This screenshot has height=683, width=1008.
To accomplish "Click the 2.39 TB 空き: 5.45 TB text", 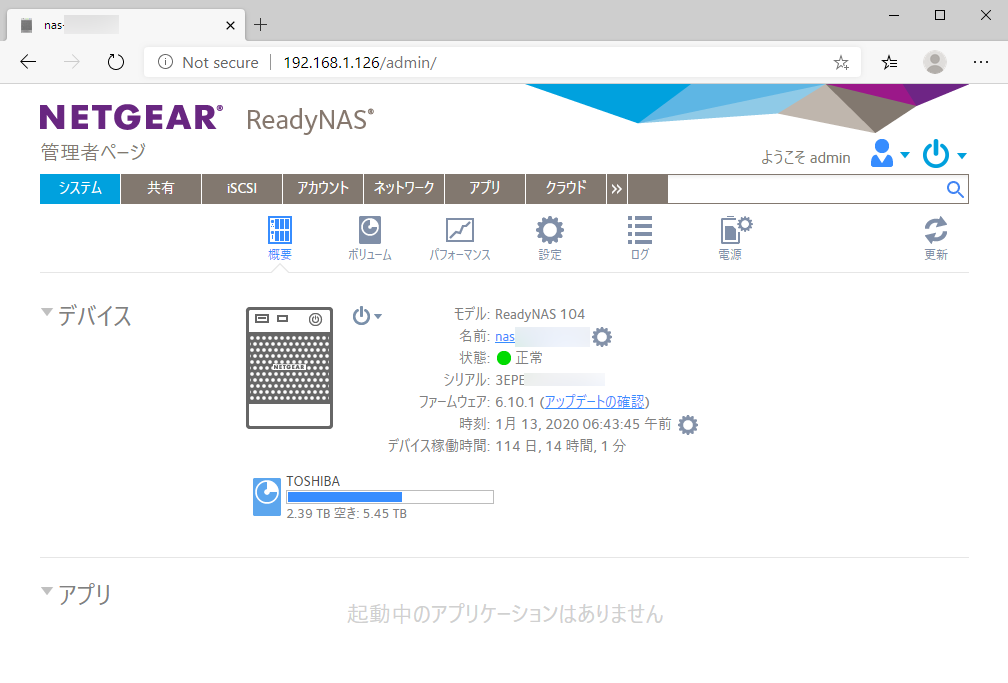I will (346, 514).
